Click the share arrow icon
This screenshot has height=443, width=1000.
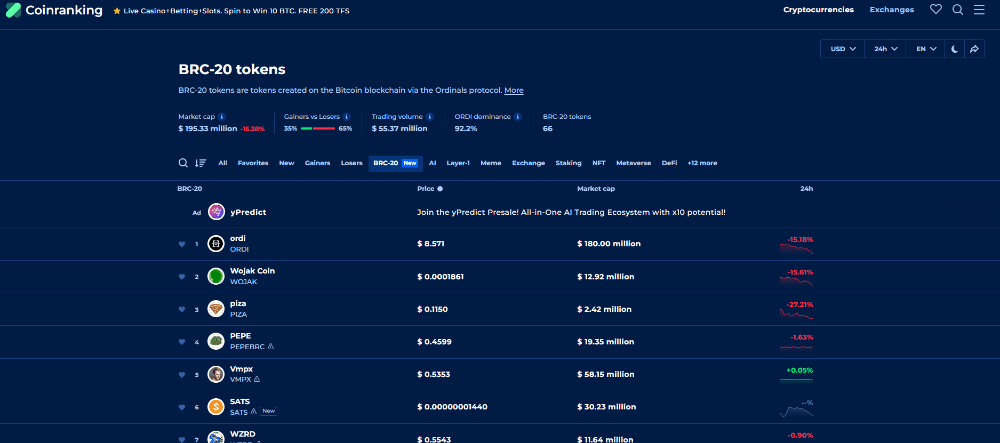974,49
